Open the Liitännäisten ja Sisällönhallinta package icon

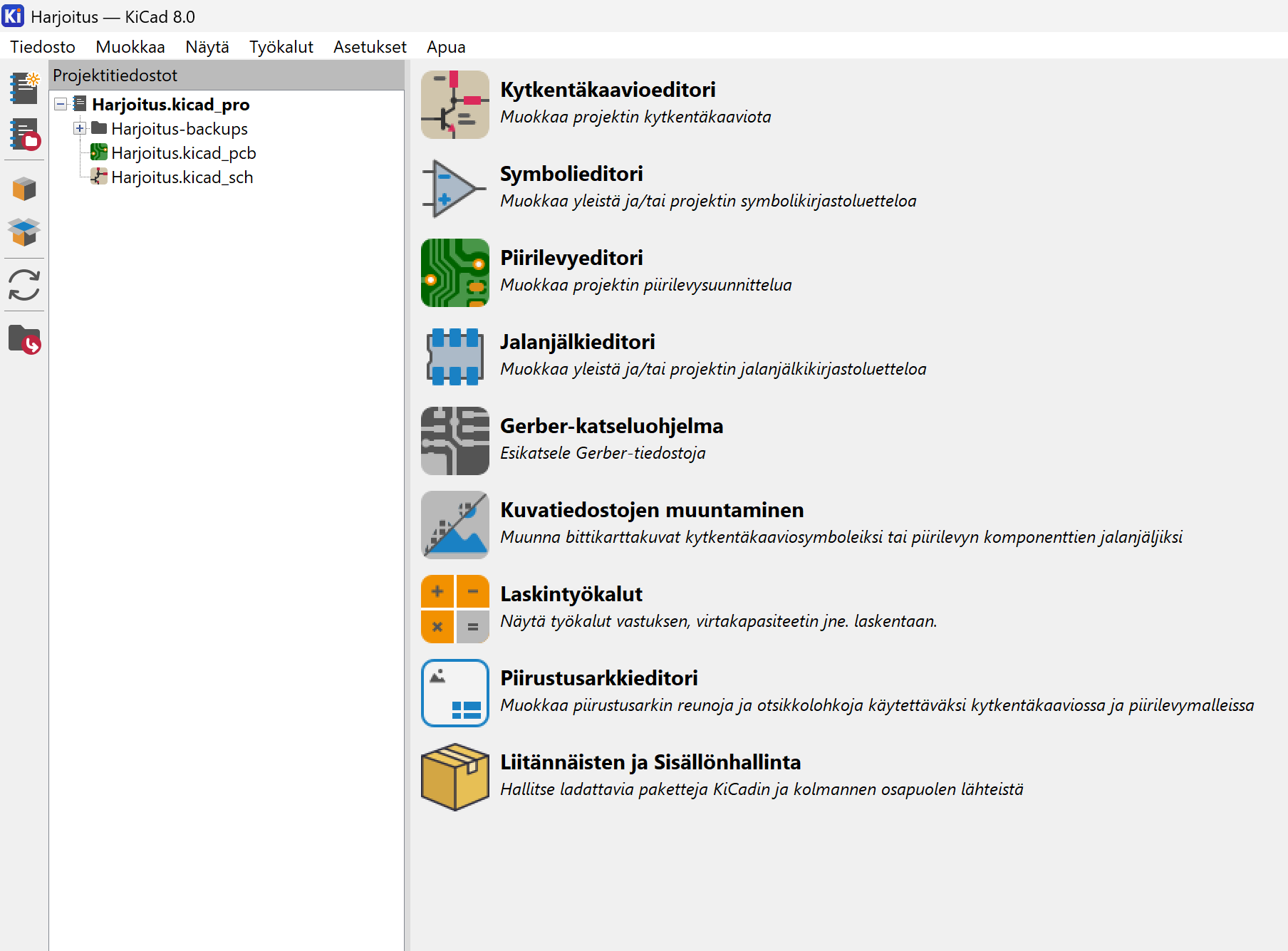tap(455, 777)
